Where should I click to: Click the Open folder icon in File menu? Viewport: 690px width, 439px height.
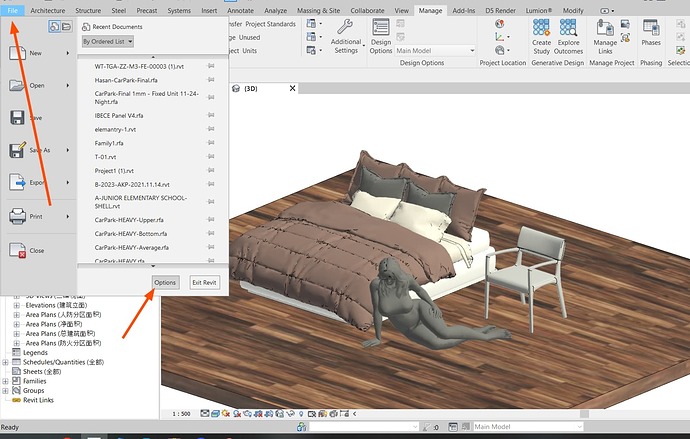pyautogui.click(x=17, y=85)
